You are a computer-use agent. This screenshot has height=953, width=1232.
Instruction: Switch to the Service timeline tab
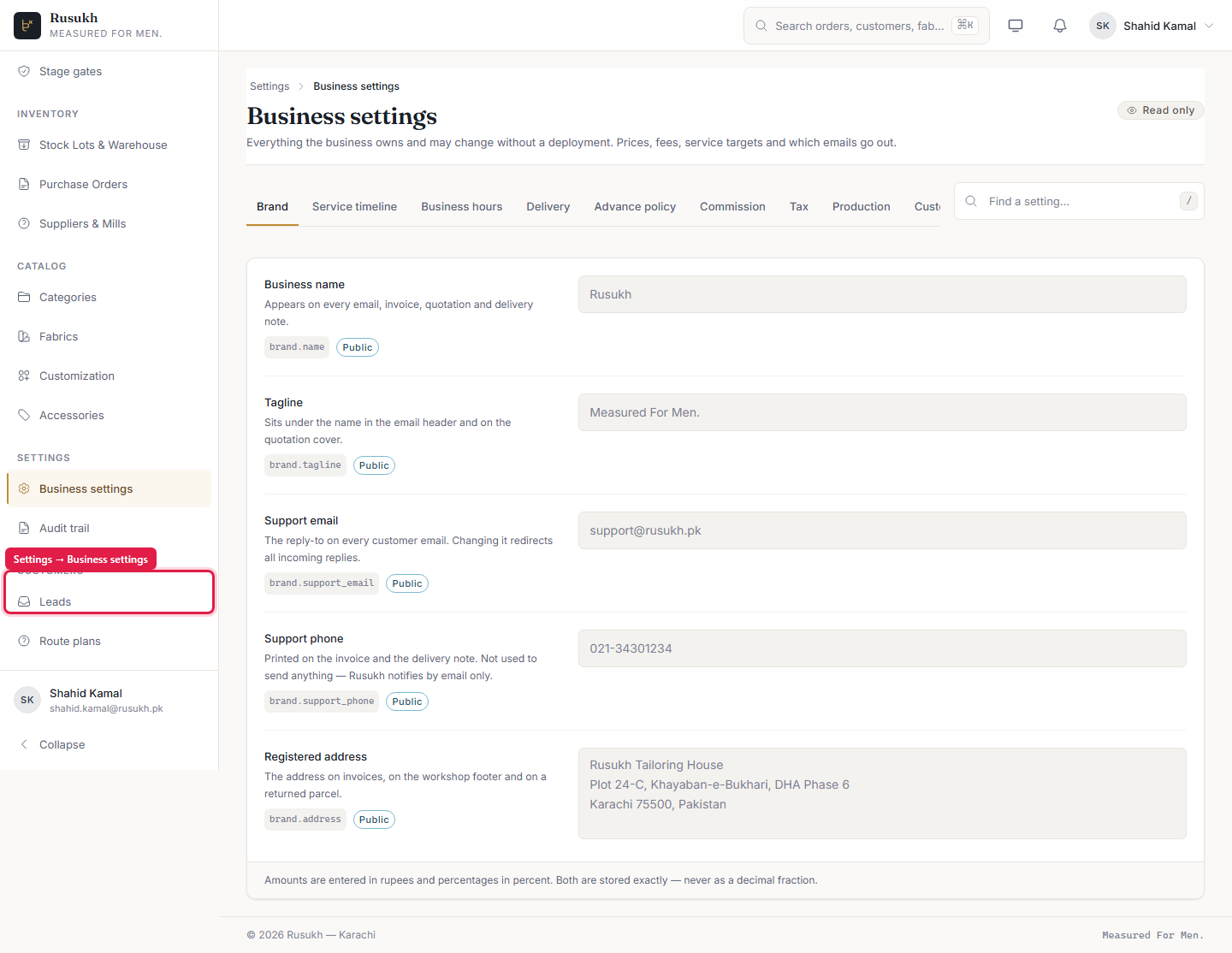(x=354, y=206)
